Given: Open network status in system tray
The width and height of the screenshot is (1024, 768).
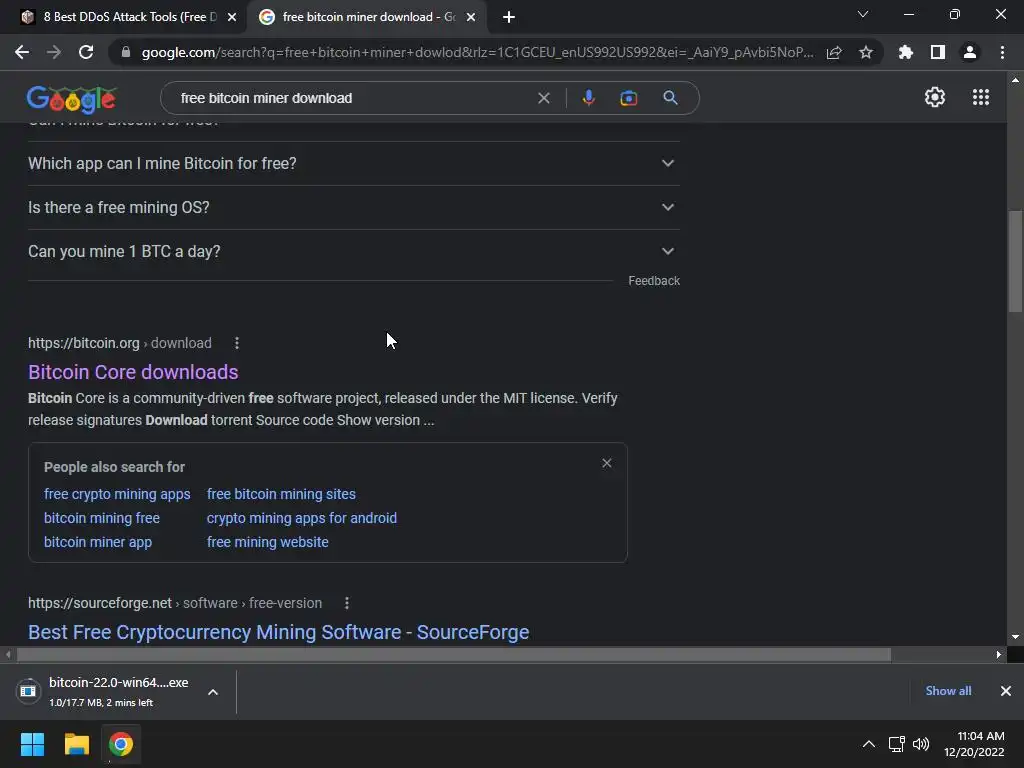Looking at the screenshot, I should coord(897,744).
